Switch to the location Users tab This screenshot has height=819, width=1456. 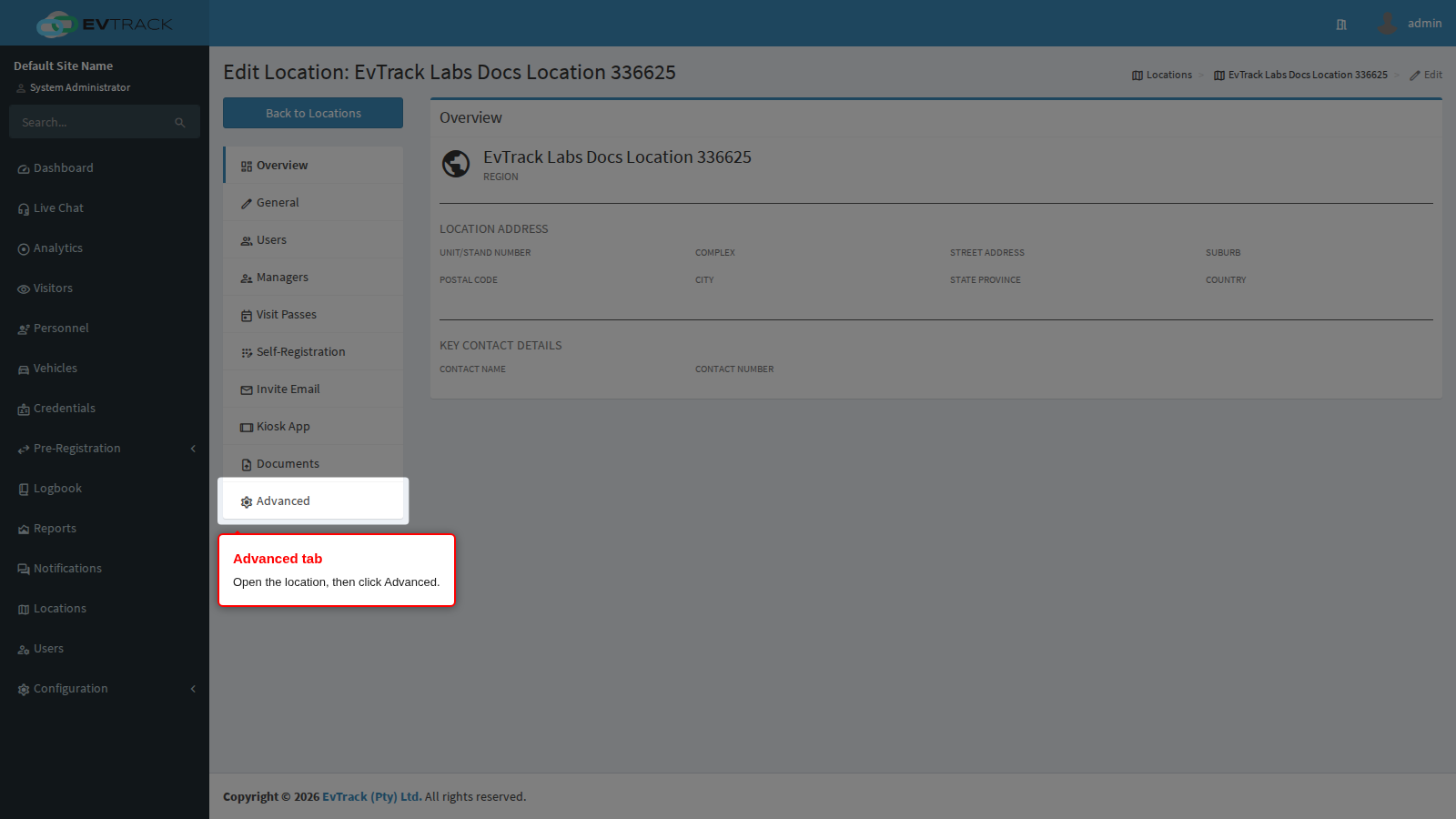click(313, 240)
